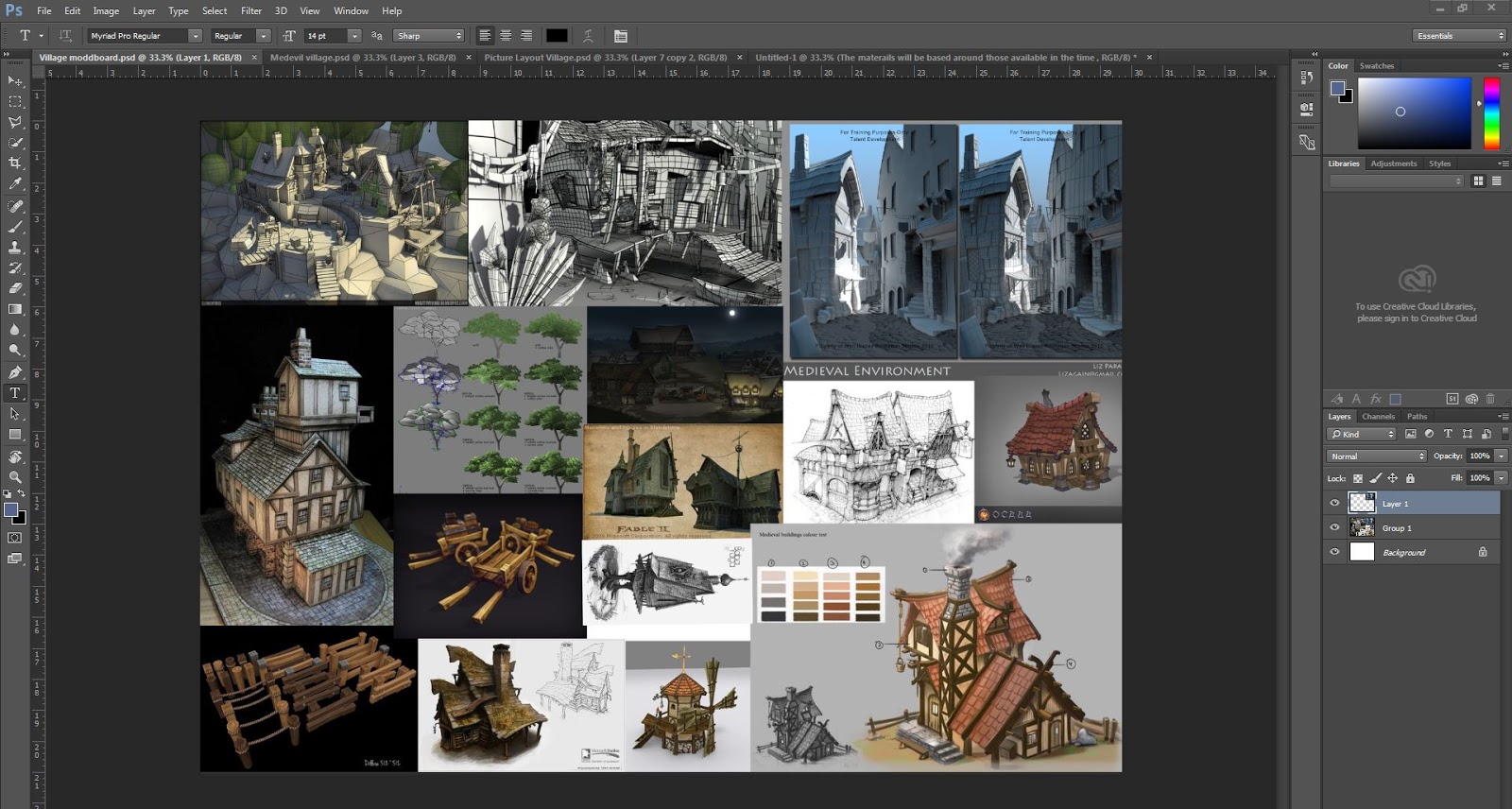Choose the Path Selection tool

[15, 414]
